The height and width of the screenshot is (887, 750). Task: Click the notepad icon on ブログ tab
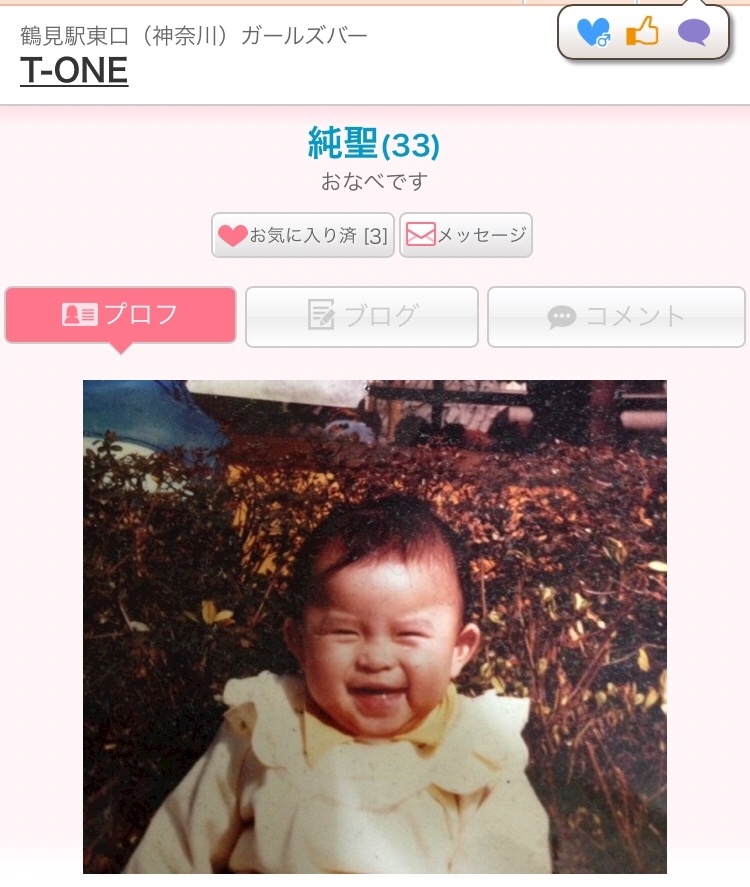point(321,314)
